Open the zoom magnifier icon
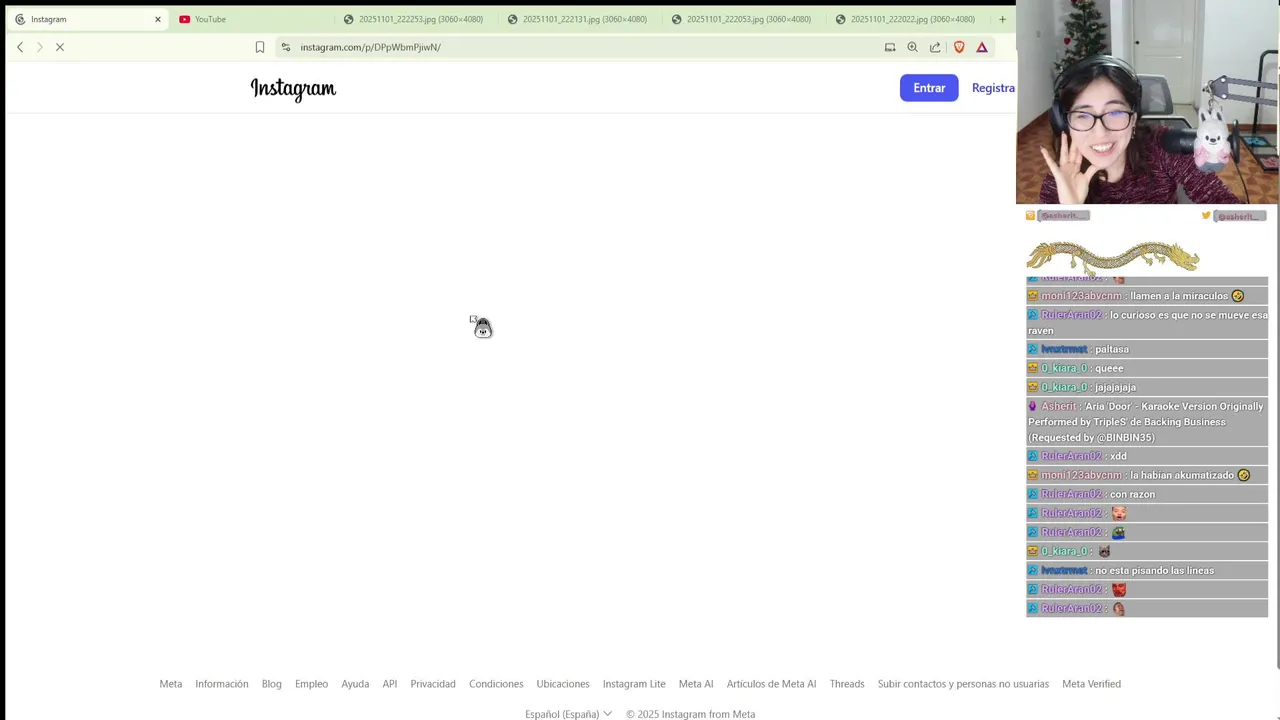The height and width of the screenshot is (720, 1280). tap(912, 47)
